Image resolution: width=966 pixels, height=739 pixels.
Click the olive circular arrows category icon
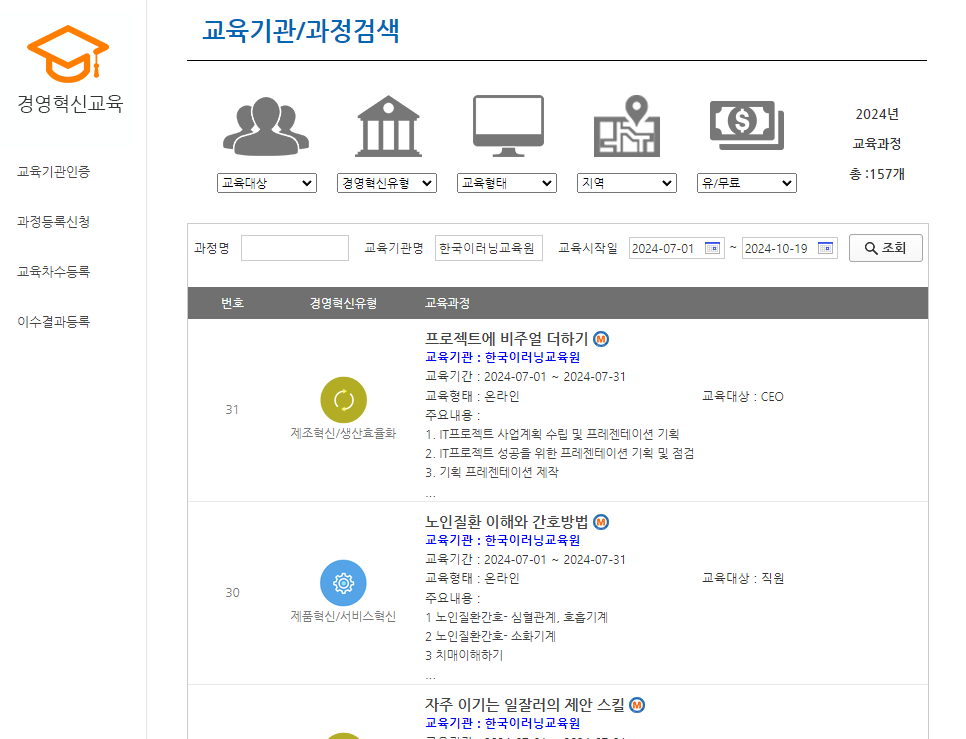pyautogui.click(x=343, y=400)
